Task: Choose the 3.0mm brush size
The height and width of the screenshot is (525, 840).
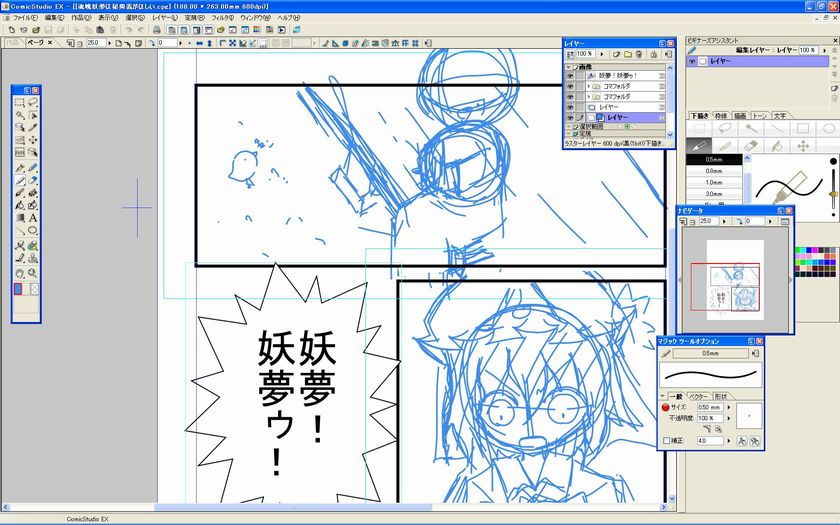Action: point(714,194)
